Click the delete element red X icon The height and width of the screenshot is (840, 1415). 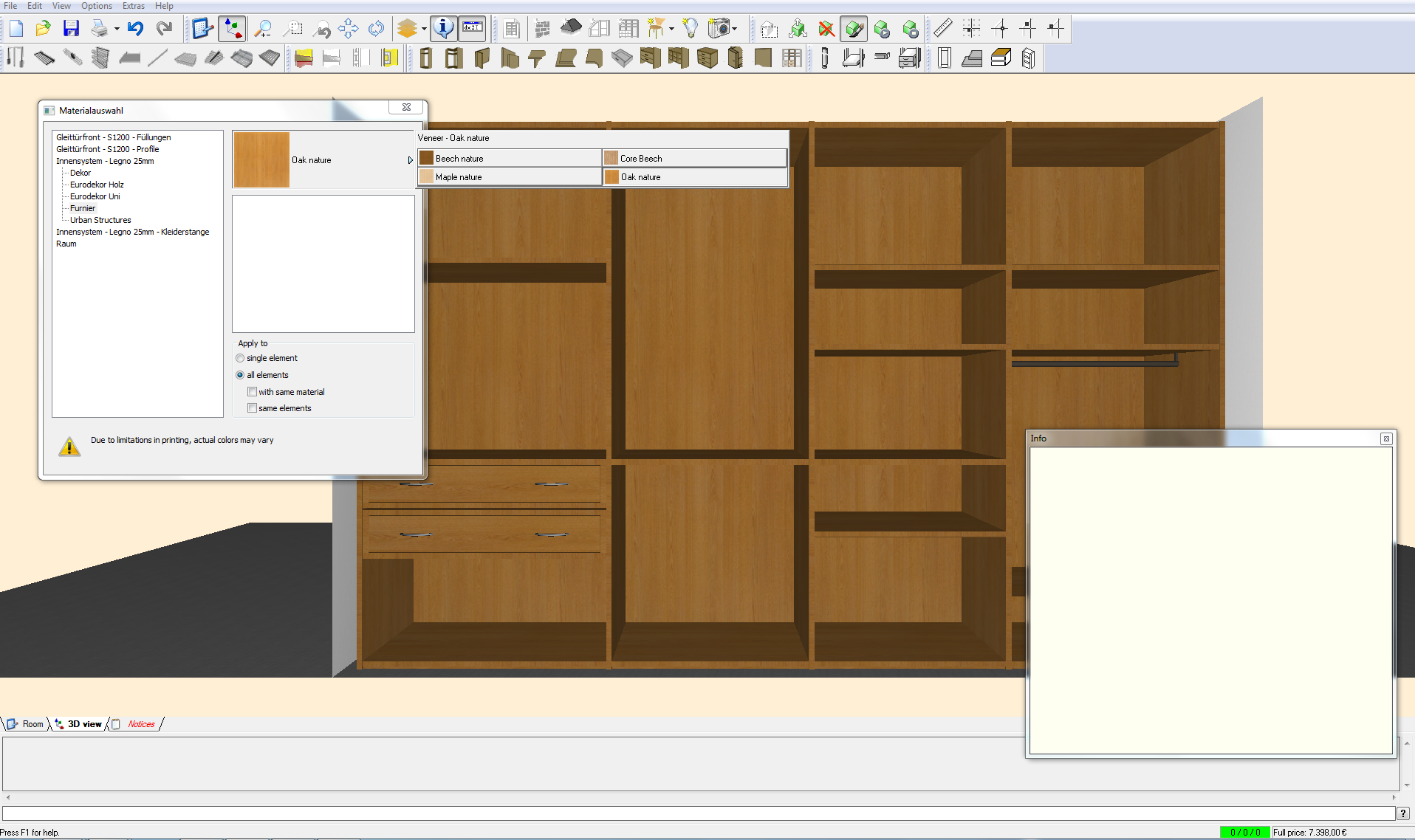click(x=826, y=29)
